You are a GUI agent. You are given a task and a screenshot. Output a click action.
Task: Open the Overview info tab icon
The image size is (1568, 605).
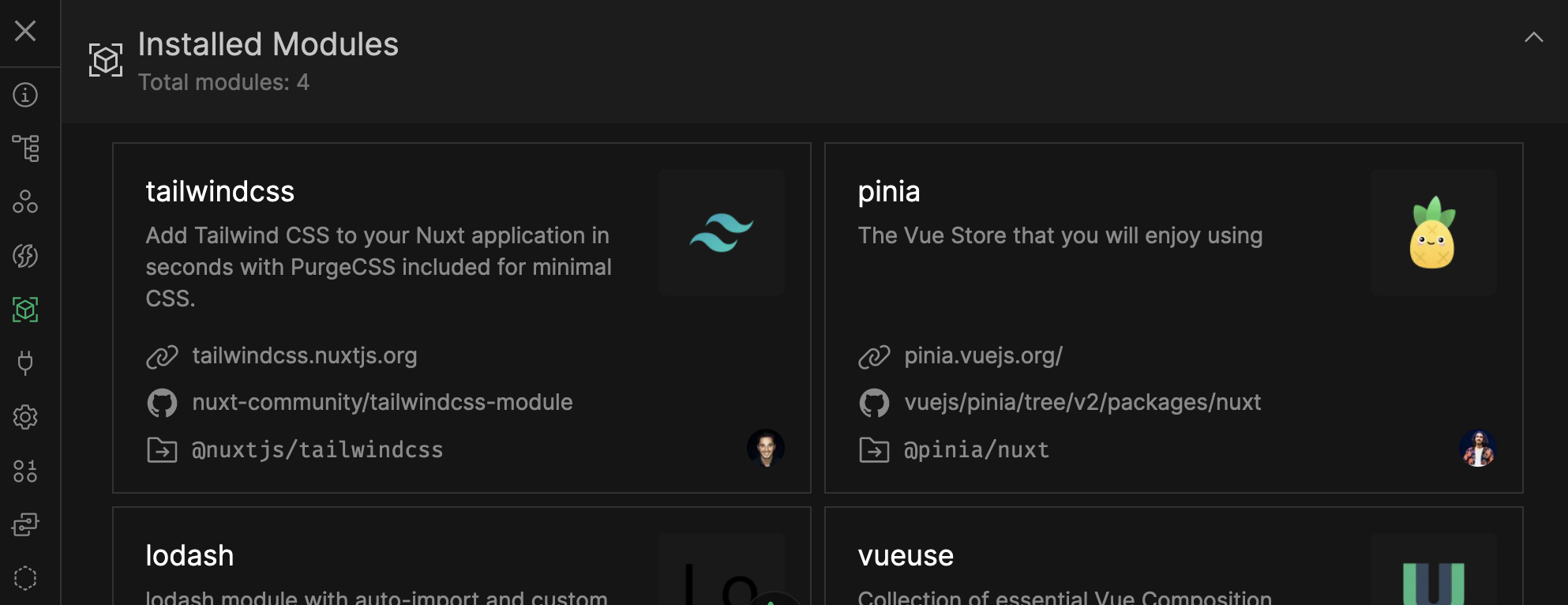(25, 95)
